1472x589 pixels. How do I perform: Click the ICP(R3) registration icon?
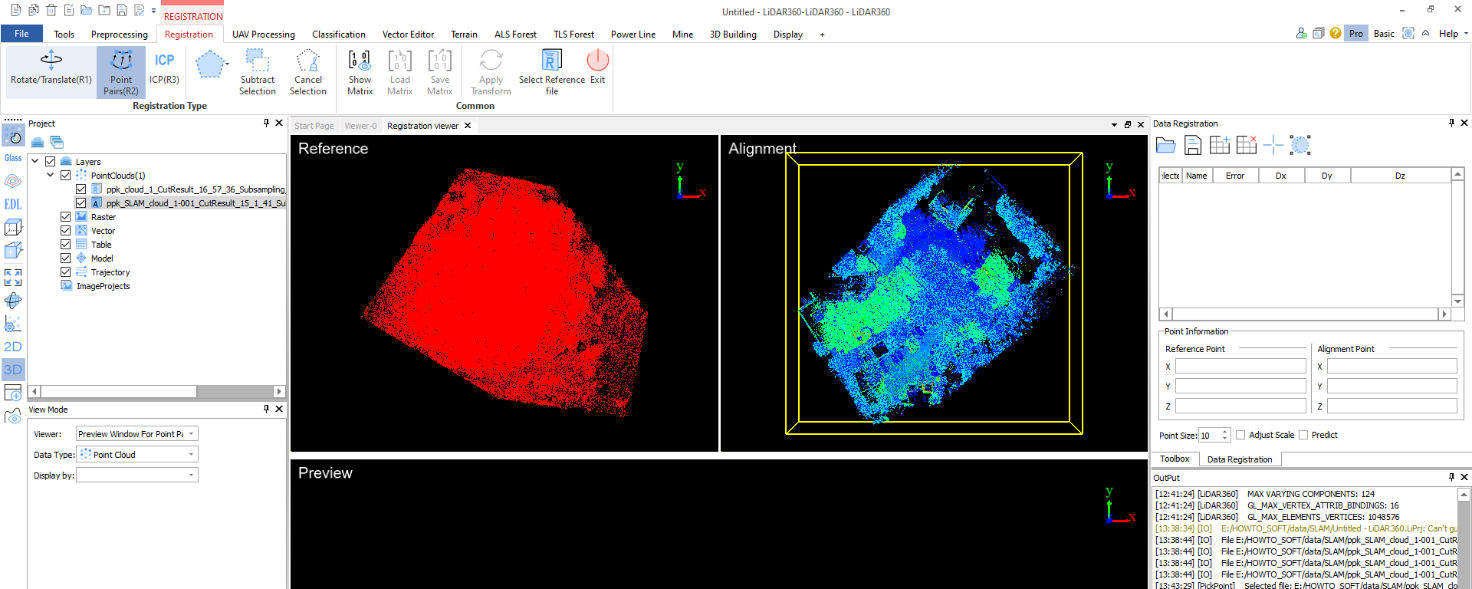164,67
